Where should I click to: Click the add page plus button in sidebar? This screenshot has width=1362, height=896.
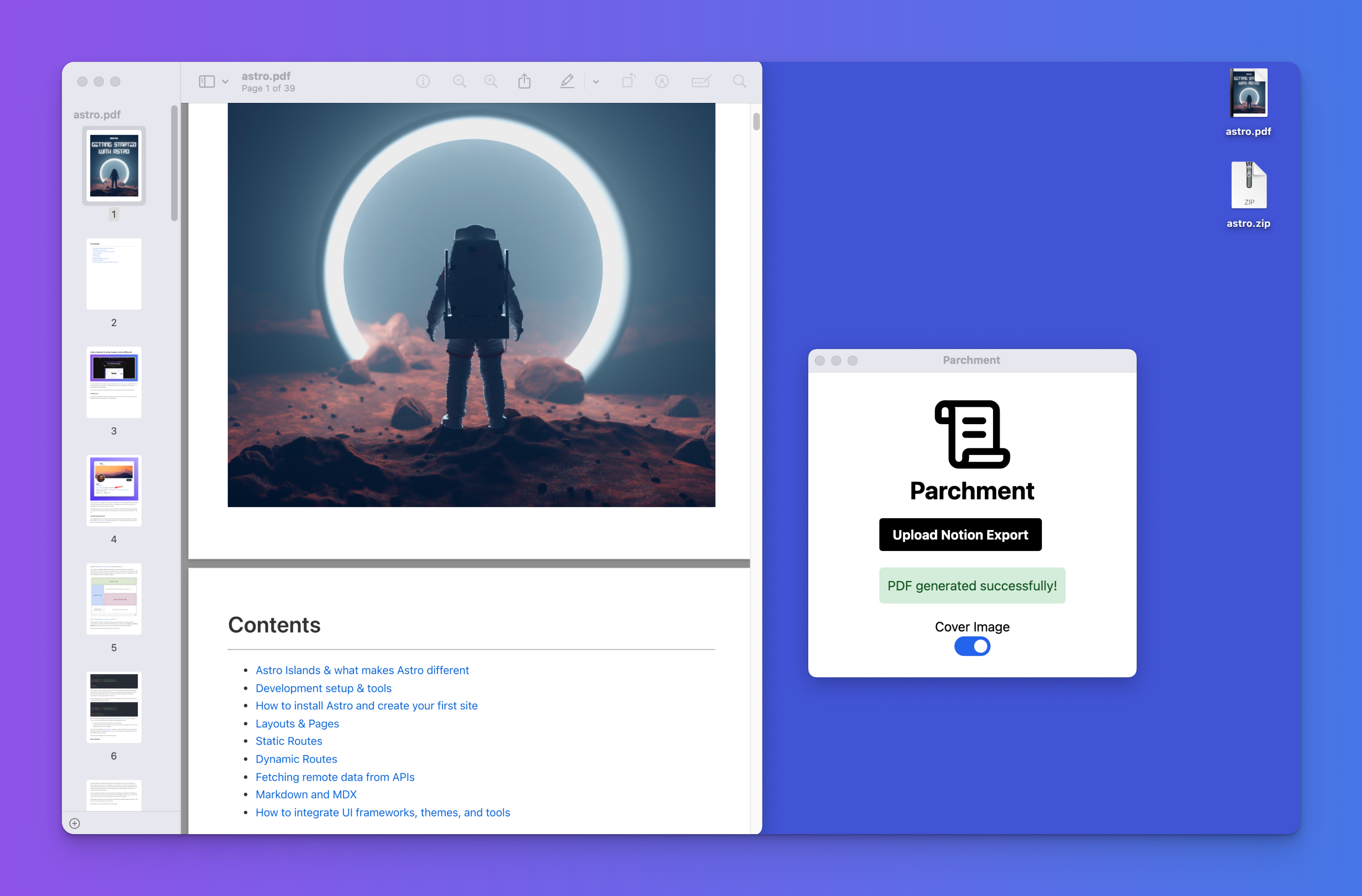pos(74,823)
